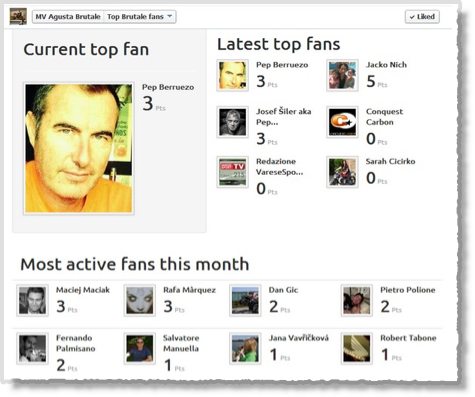Open Dan Gic's profile thumbnail
Screen dimensions: 475x397
pos(245,301)
